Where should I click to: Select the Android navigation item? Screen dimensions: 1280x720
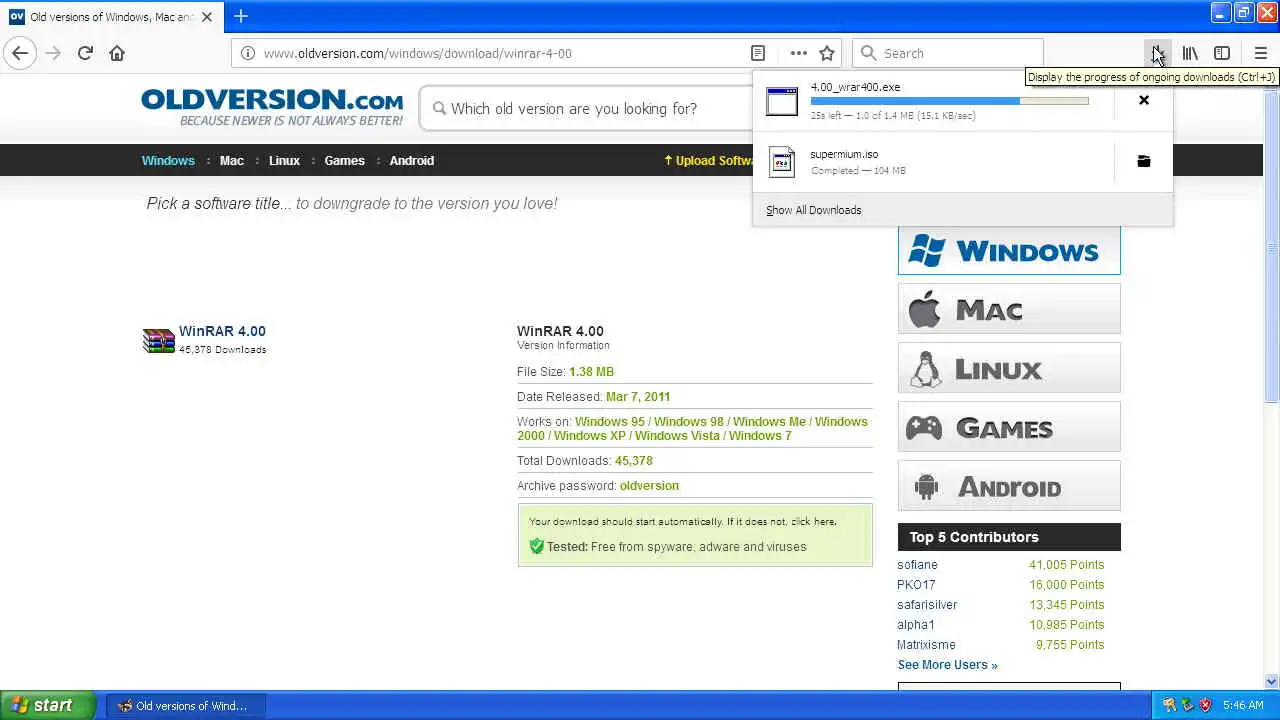[411, 160]
